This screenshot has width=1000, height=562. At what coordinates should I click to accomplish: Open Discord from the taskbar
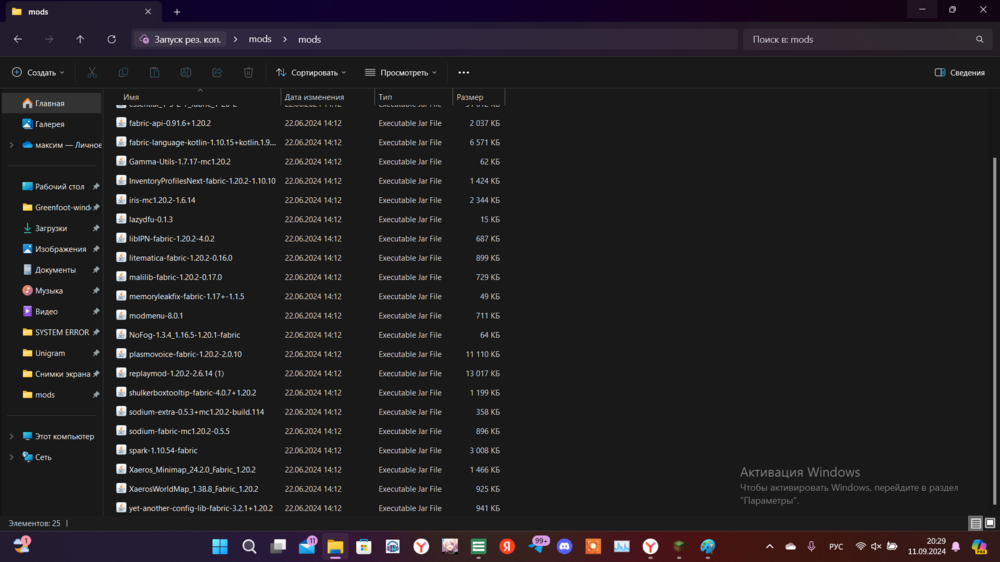click(564, 547)
